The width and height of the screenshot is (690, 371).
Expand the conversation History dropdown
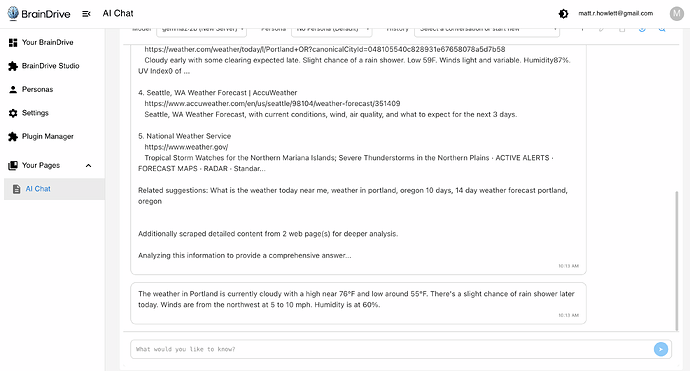(x=487, y=30)
